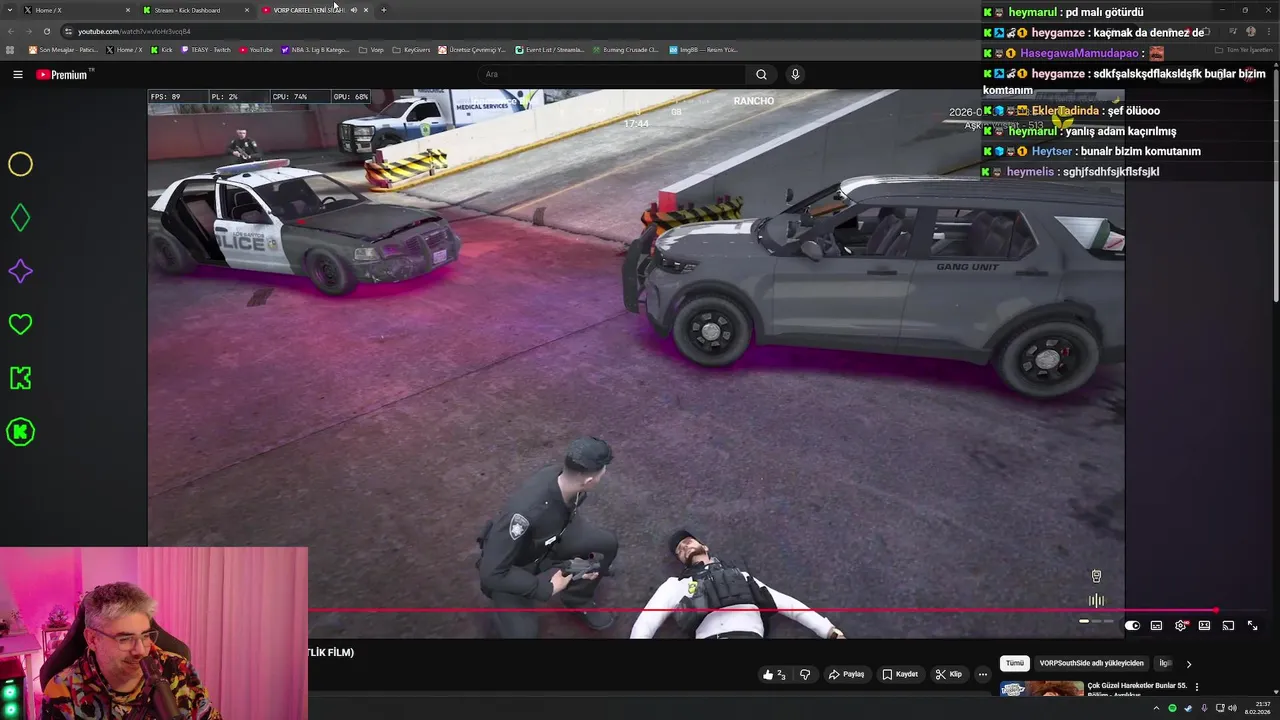Reload the current page
Image resolution: width=1280 pixels, height=720 pixels.
point(46,31)
